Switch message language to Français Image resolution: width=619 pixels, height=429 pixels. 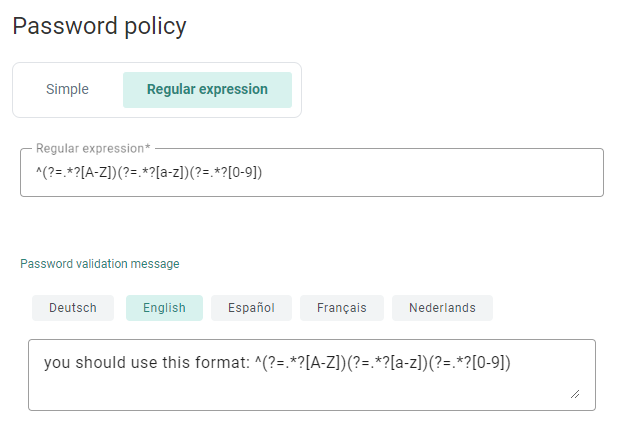tap(341, 308)
